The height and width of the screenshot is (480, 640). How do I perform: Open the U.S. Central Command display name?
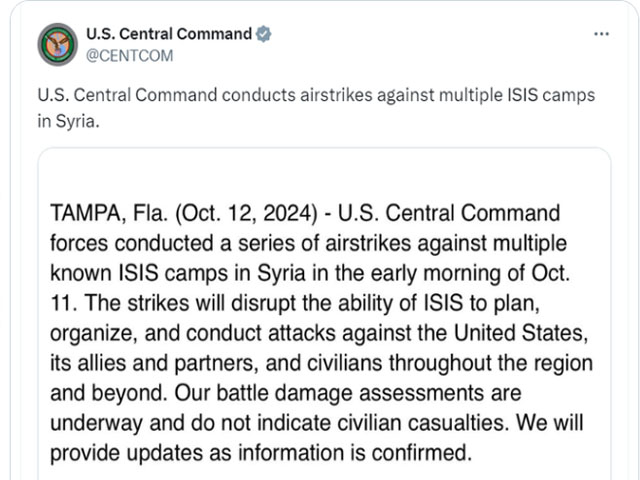tap(169, 34)
